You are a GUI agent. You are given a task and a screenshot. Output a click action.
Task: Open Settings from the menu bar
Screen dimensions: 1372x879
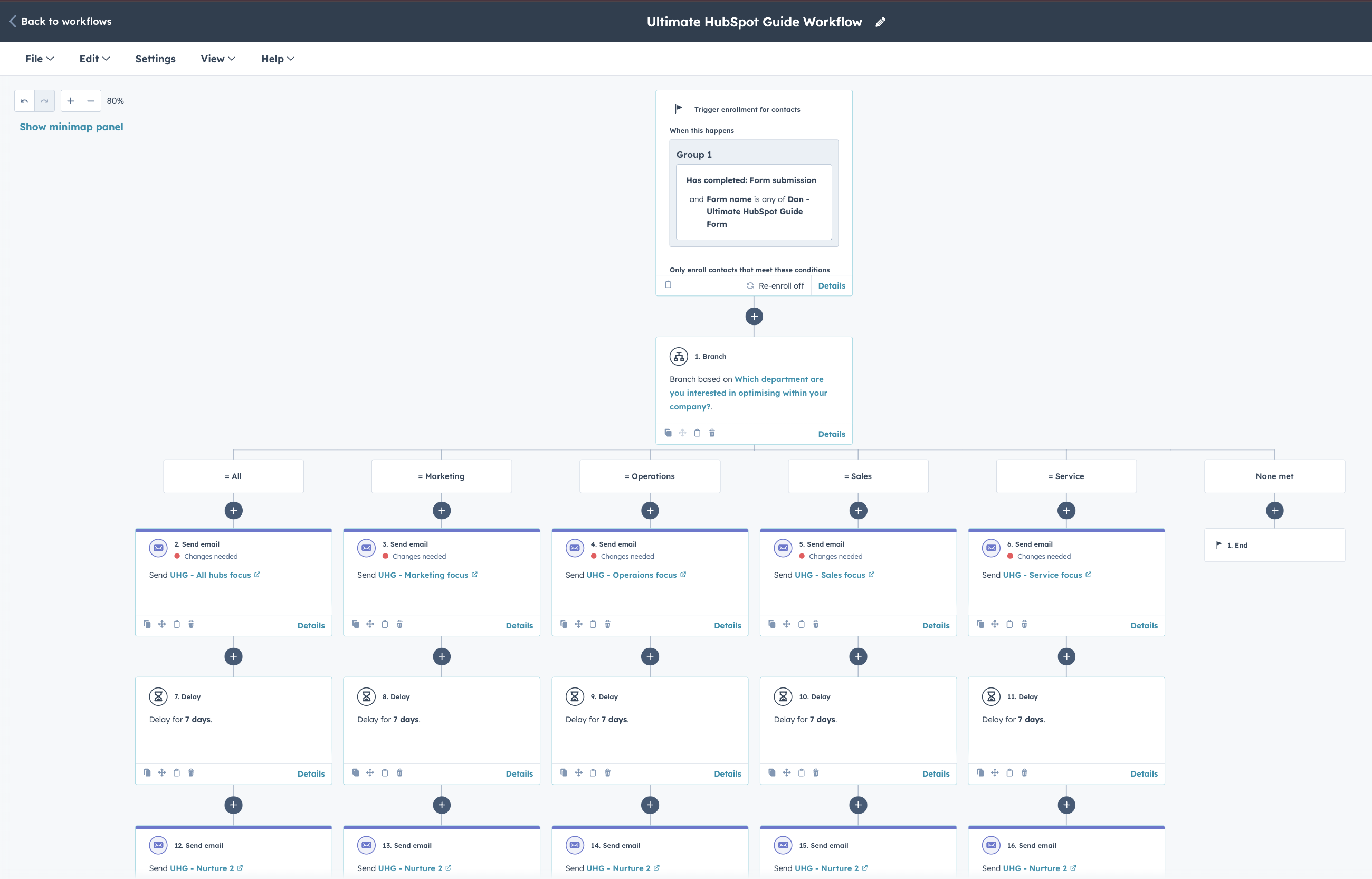[155, 58]
